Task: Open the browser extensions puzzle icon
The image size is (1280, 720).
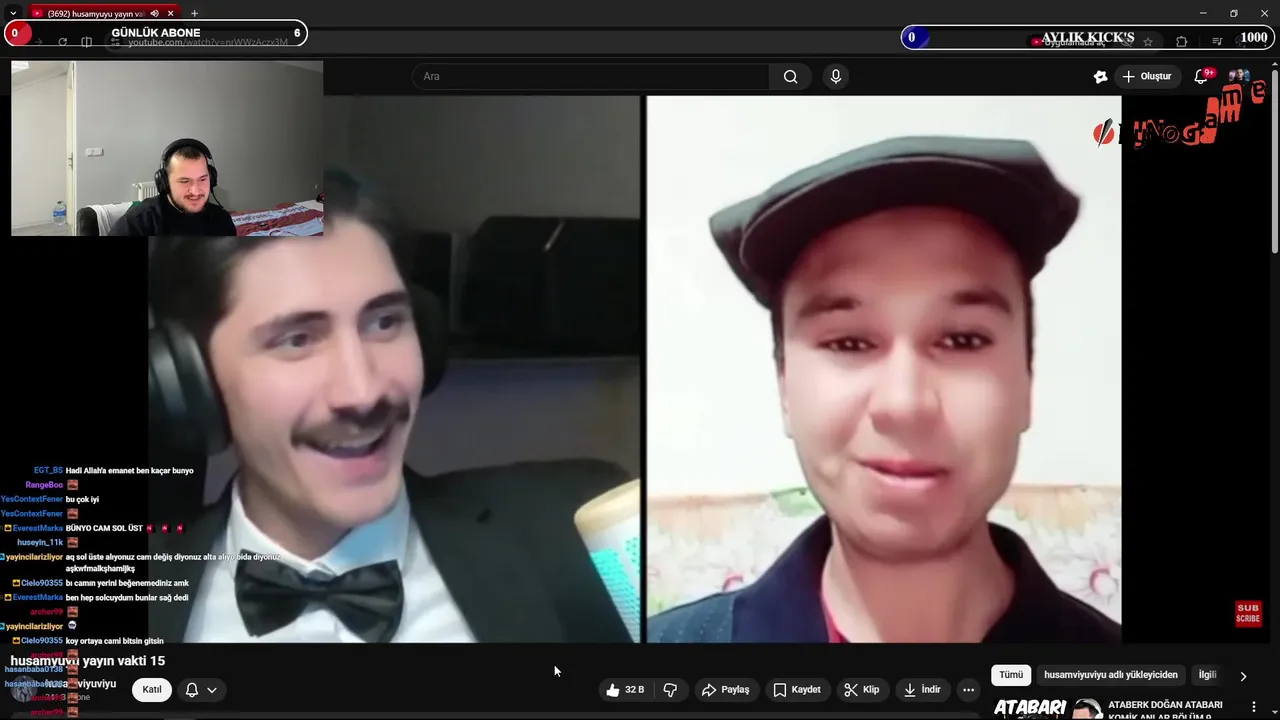Action: pos(1182,42)
